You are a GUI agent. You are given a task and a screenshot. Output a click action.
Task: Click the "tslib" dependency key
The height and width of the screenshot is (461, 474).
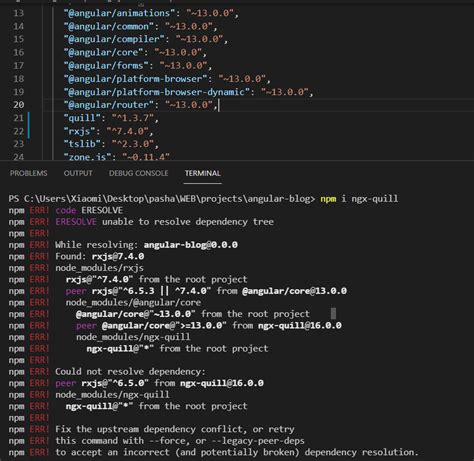pyautogui.click(x=82, y=144)
